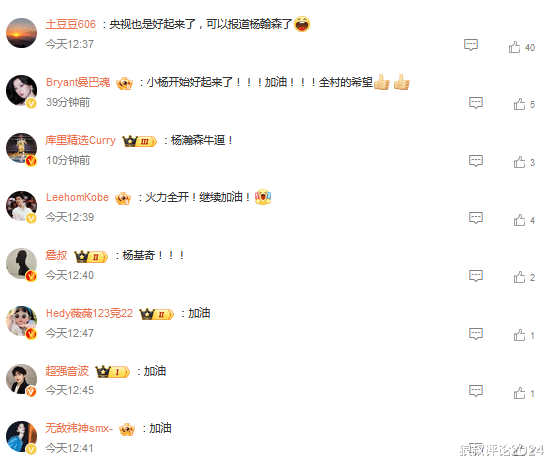Open Bryant曼巴魂 username link
The image size is (551, 465).
click(78, 82)
